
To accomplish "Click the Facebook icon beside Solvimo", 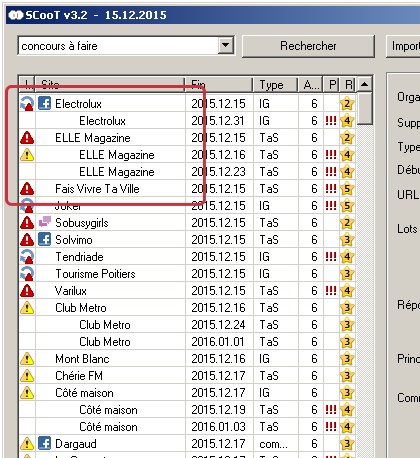I will click(x=45, y=239).
